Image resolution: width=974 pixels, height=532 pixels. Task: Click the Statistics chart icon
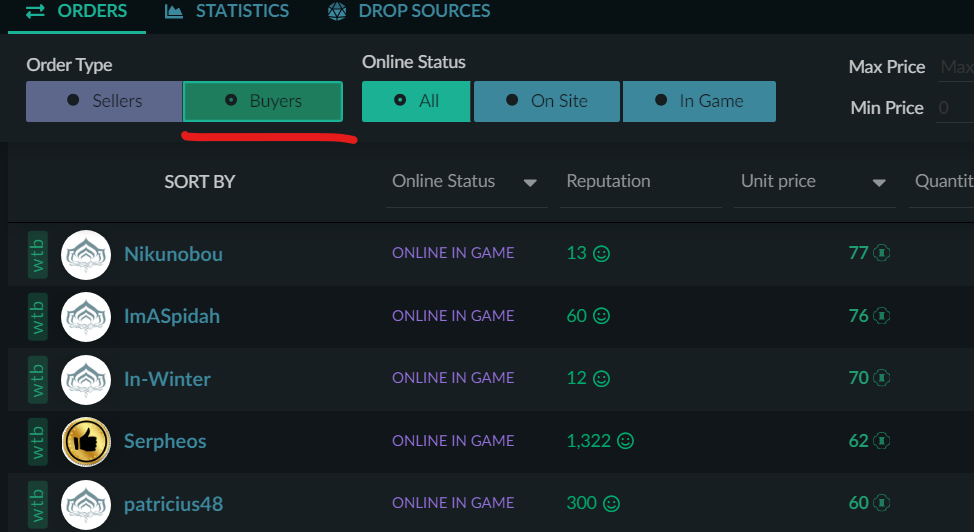tap(173, 11)
